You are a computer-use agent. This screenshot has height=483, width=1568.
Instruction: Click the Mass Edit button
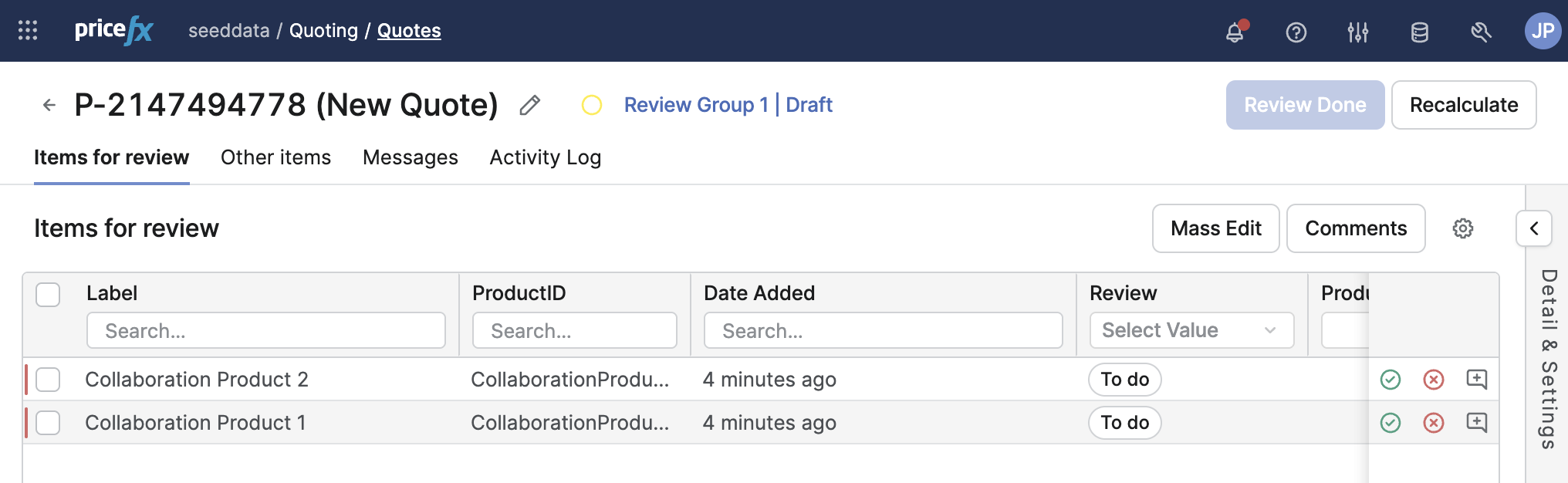tap(1215, 228)
